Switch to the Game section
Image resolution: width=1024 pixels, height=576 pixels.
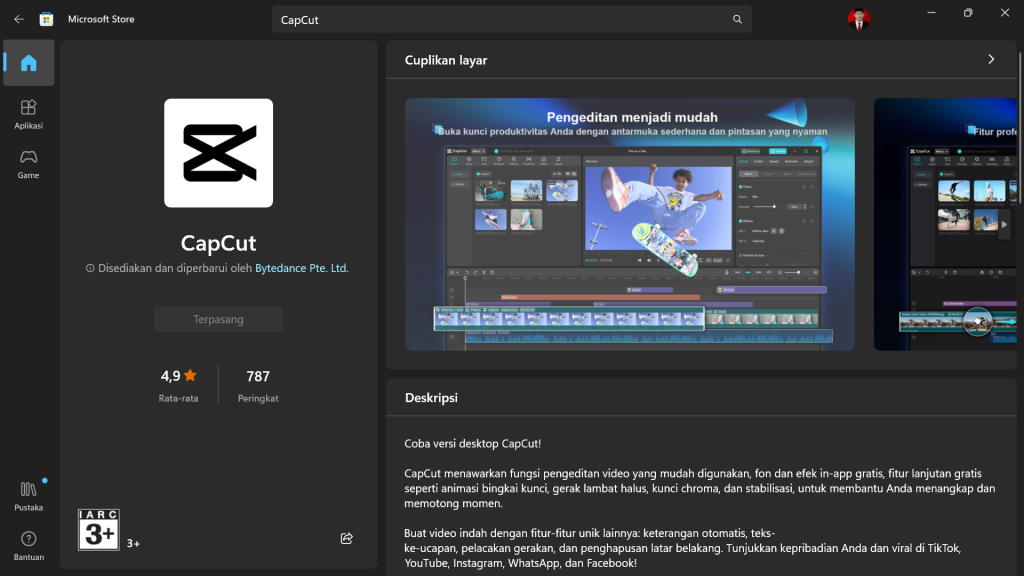(28, 163)
